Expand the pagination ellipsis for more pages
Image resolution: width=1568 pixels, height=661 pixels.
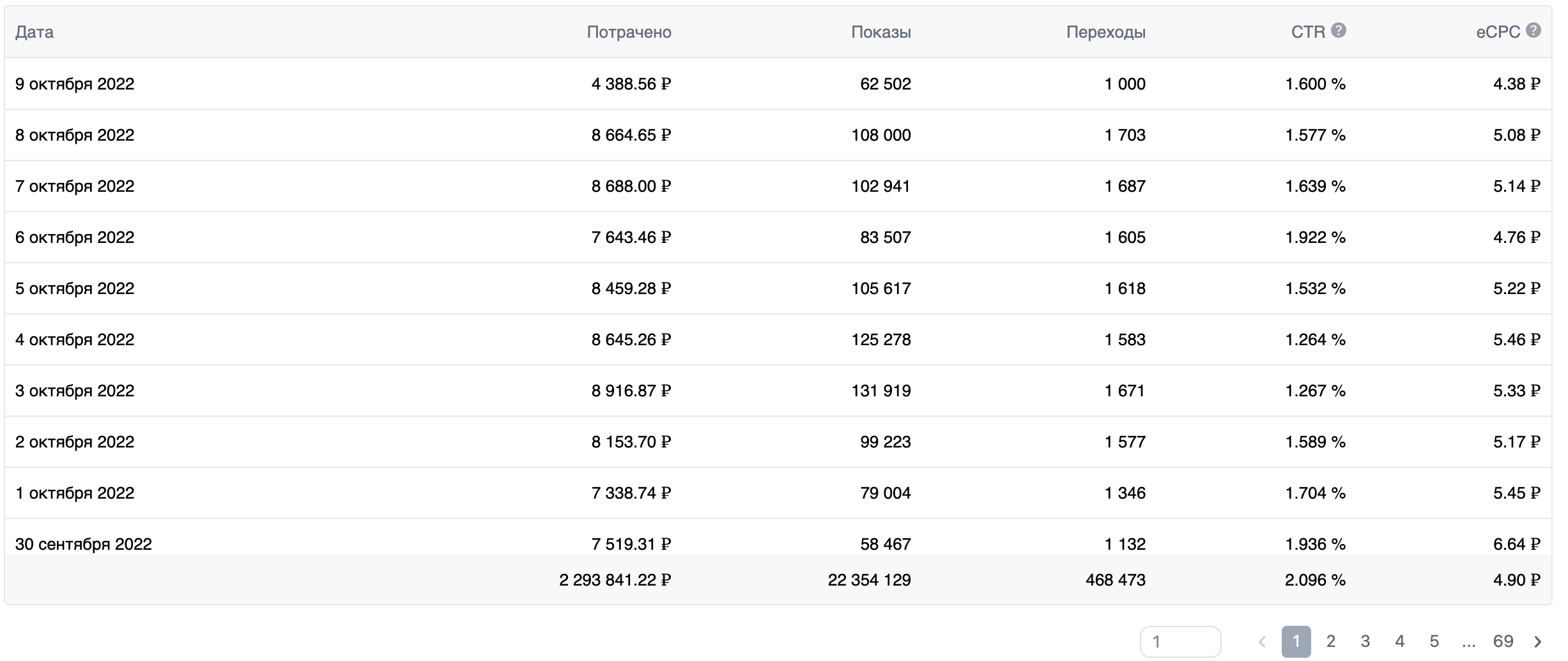click(1468, 641)
